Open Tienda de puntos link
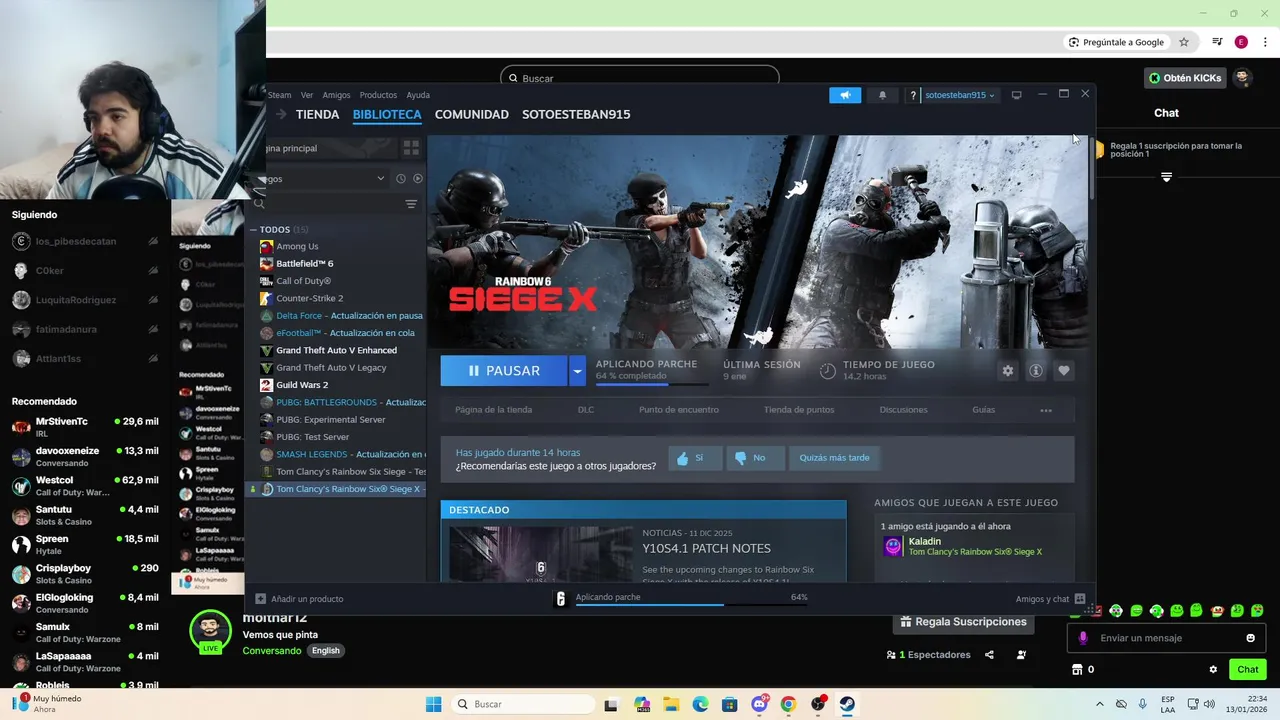 point(799,410)
